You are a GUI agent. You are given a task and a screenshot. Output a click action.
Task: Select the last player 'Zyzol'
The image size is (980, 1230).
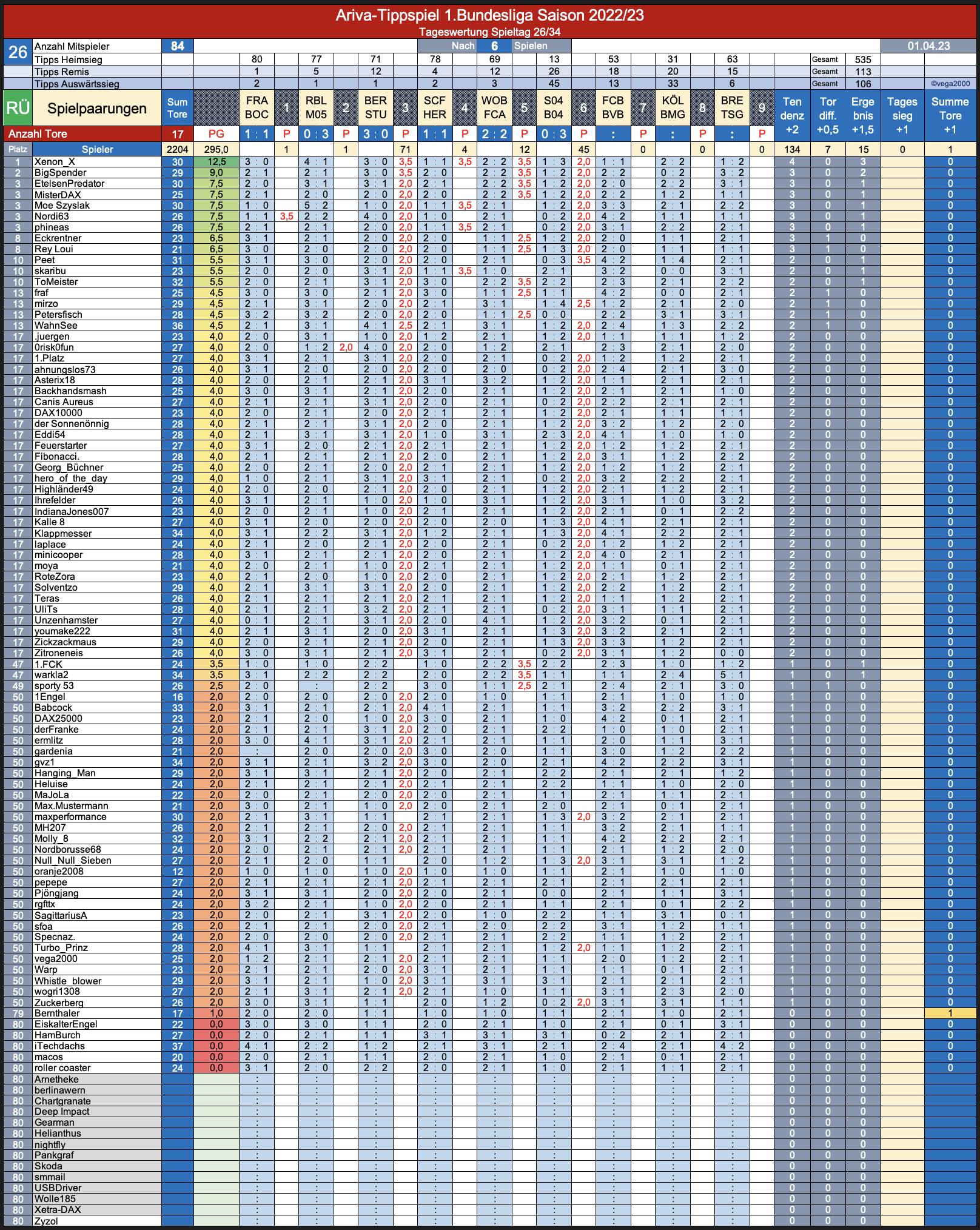point(46,1221)
